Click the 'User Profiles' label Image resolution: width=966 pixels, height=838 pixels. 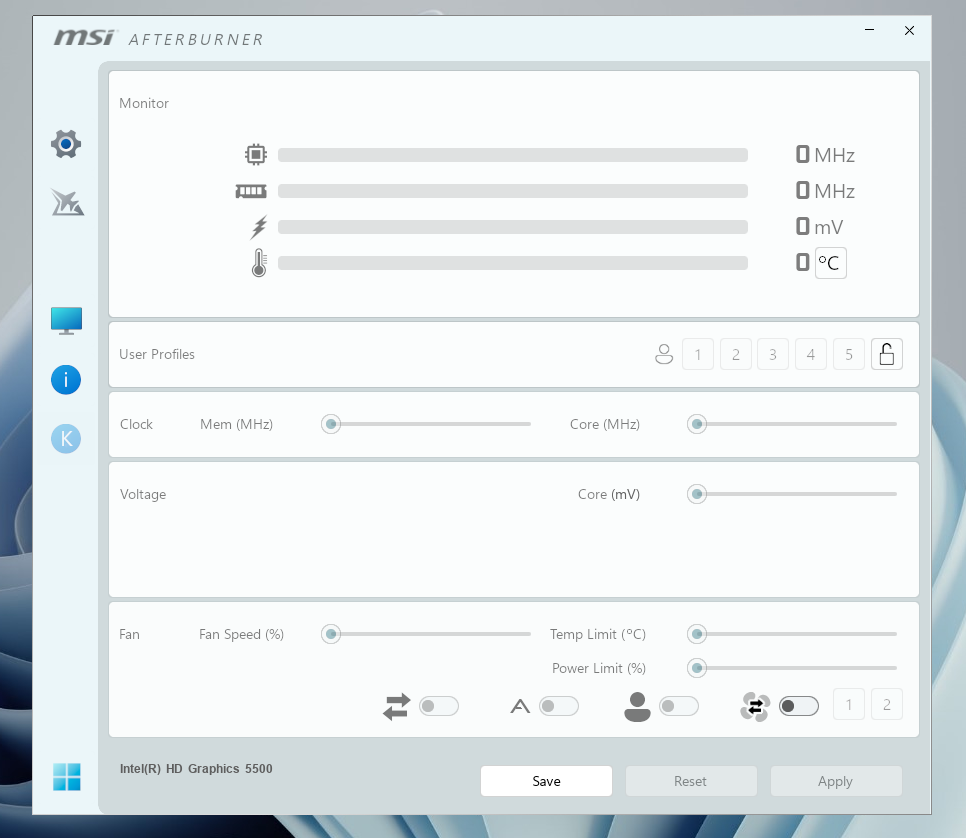tap(157, 354)
